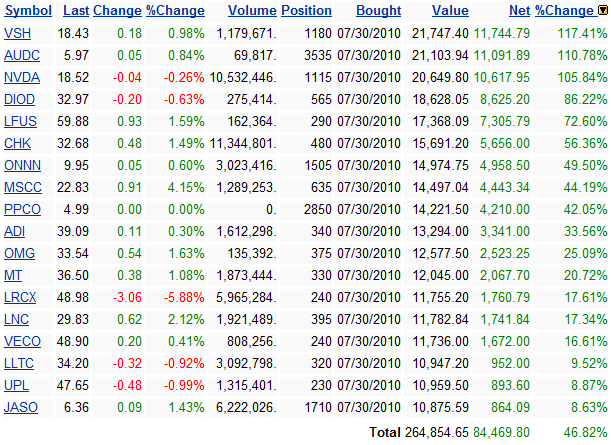
Task: Click the Position column header
Action: coord(306,11)
